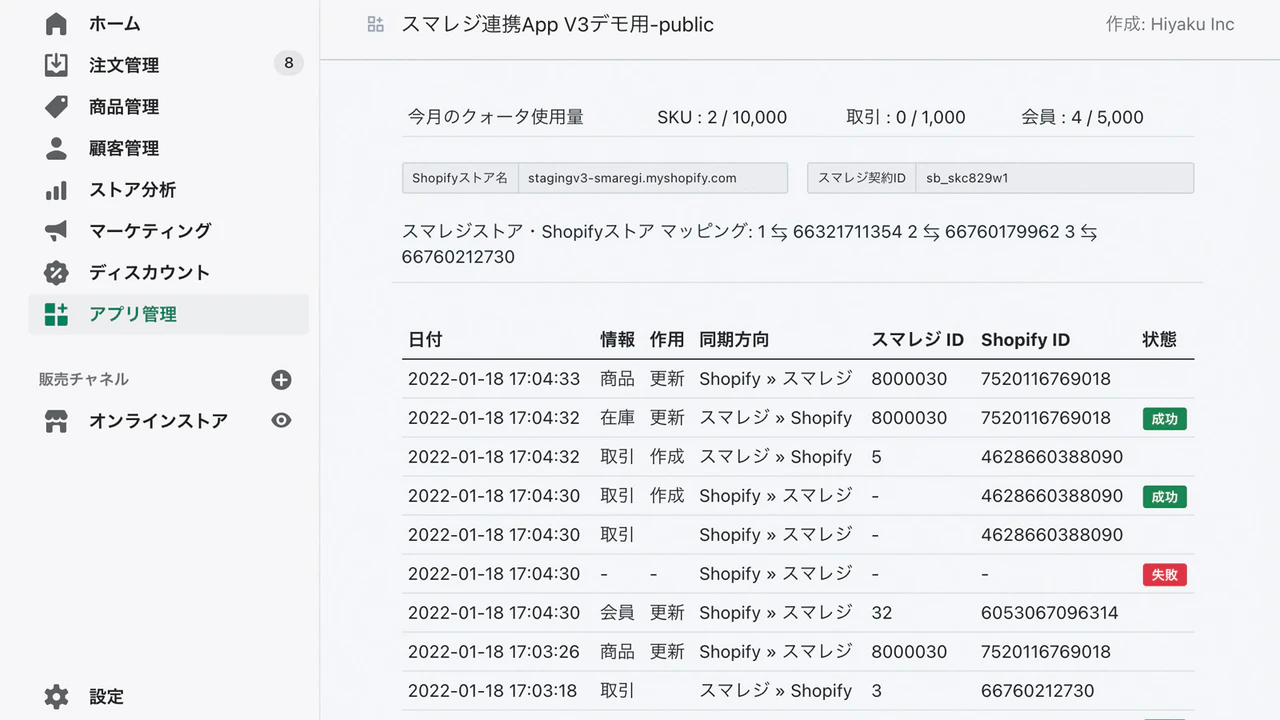
Task: Click the Shopifyストア名 input field
Action: tap(653, 178)
